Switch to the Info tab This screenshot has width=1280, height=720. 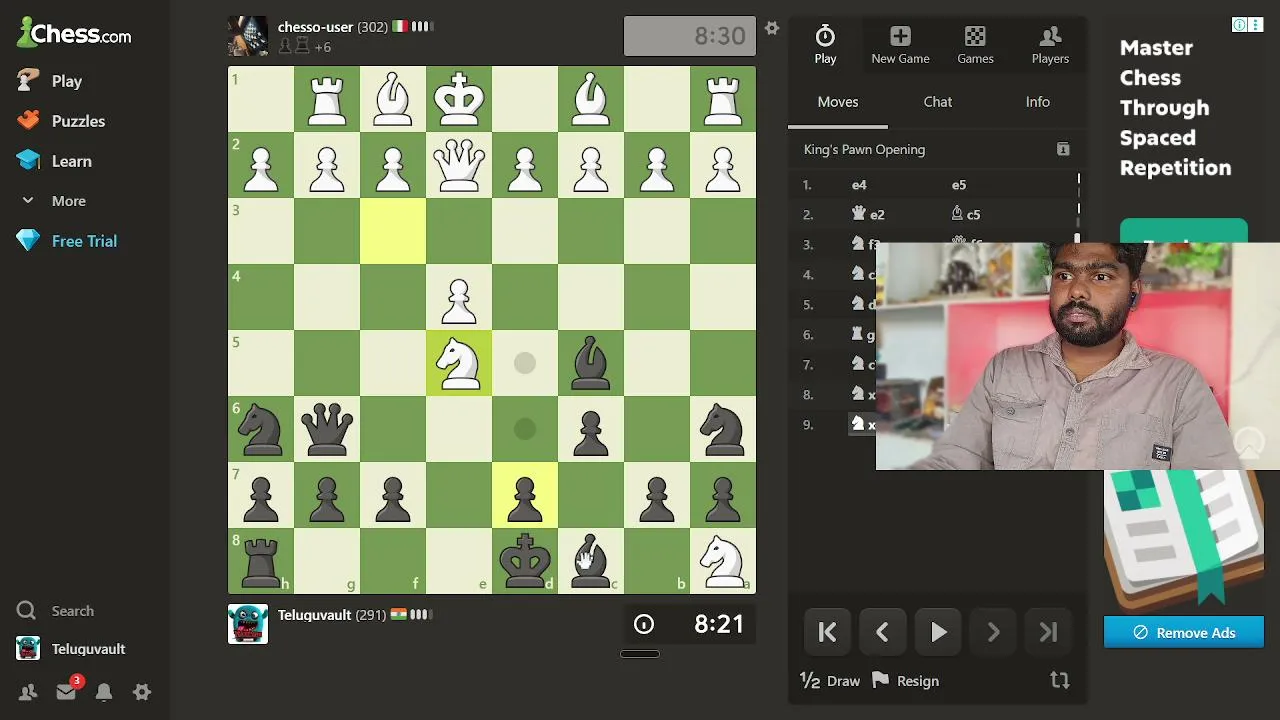(1038, 102)
